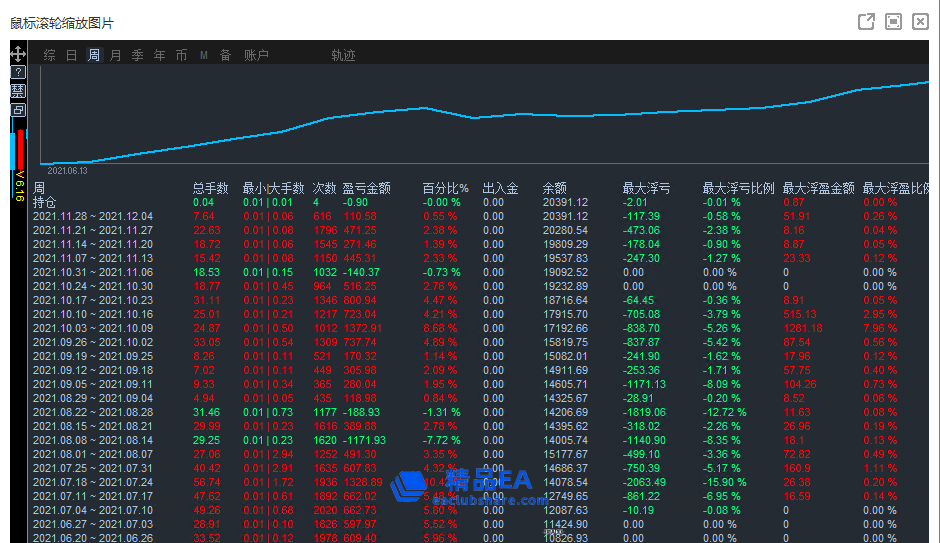Viewport: 940px width, 543px height.
Task: Close the image viewer with X icon
Action: pyautogui.click(x=920, y=21)
